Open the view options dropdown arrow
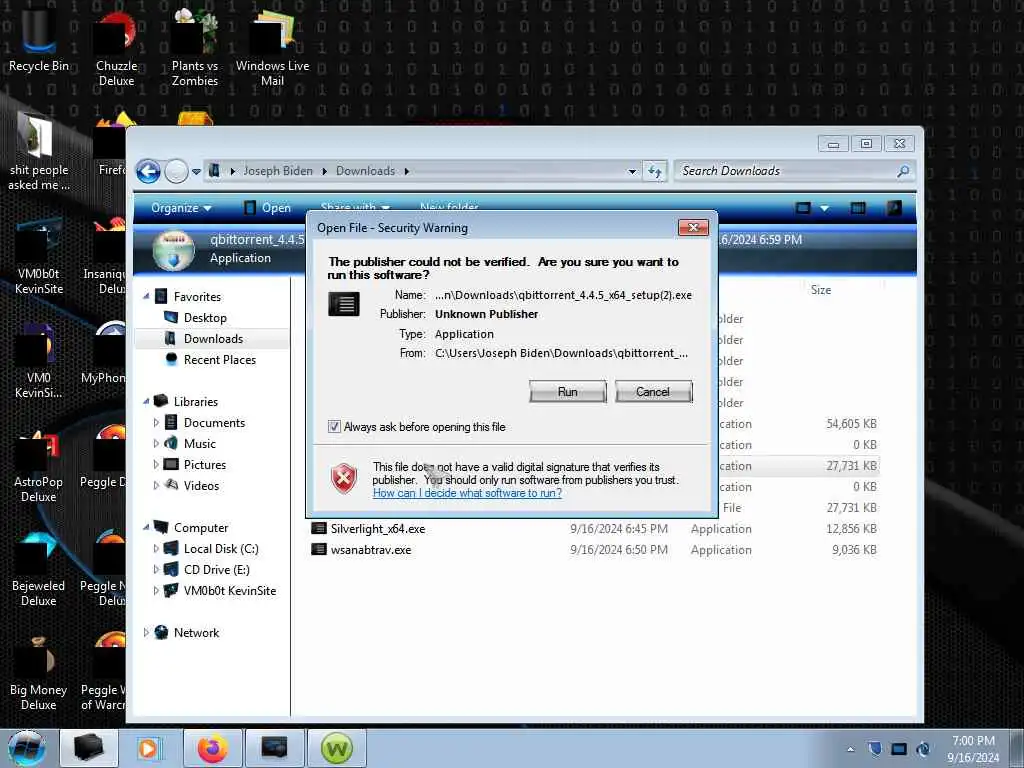 pos(824,208)
